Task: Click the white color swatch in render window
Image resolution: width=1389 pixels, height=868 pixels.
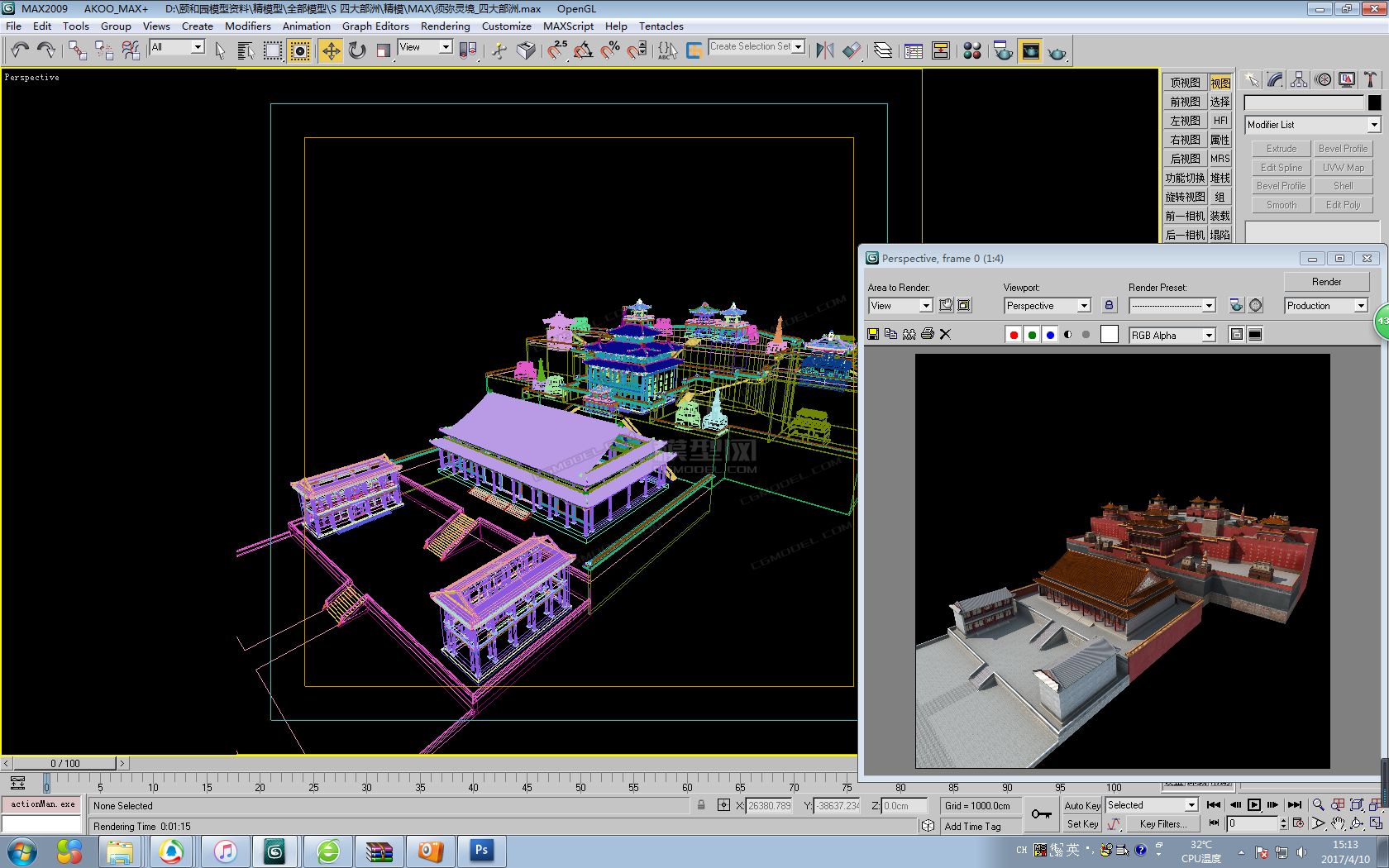Action: point(1110,334)
